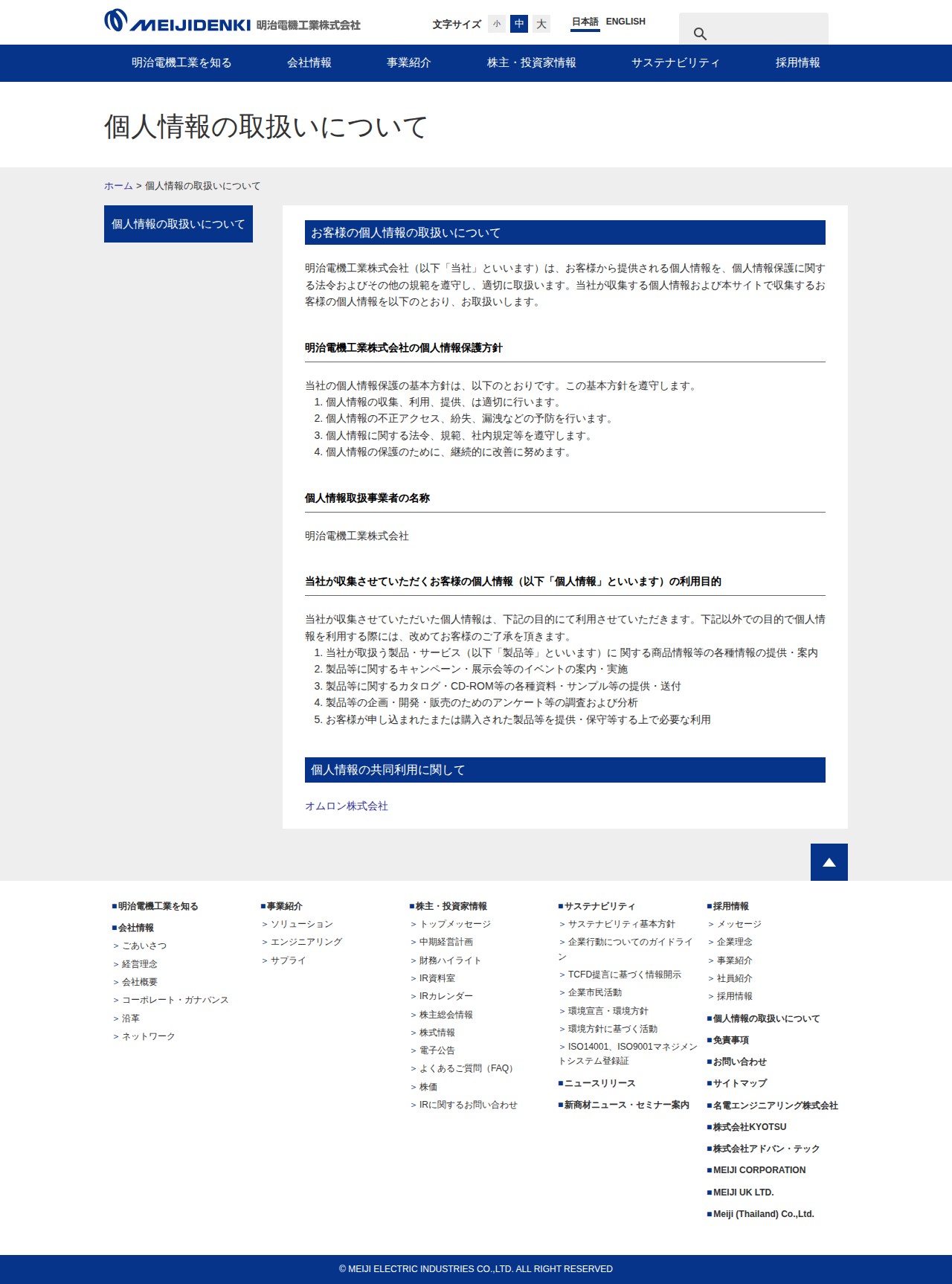Image resolution: width=952 pixels, height=1284 pixels.
Task: Click the ホーム breadcrumb link
Action: (118, 186)
